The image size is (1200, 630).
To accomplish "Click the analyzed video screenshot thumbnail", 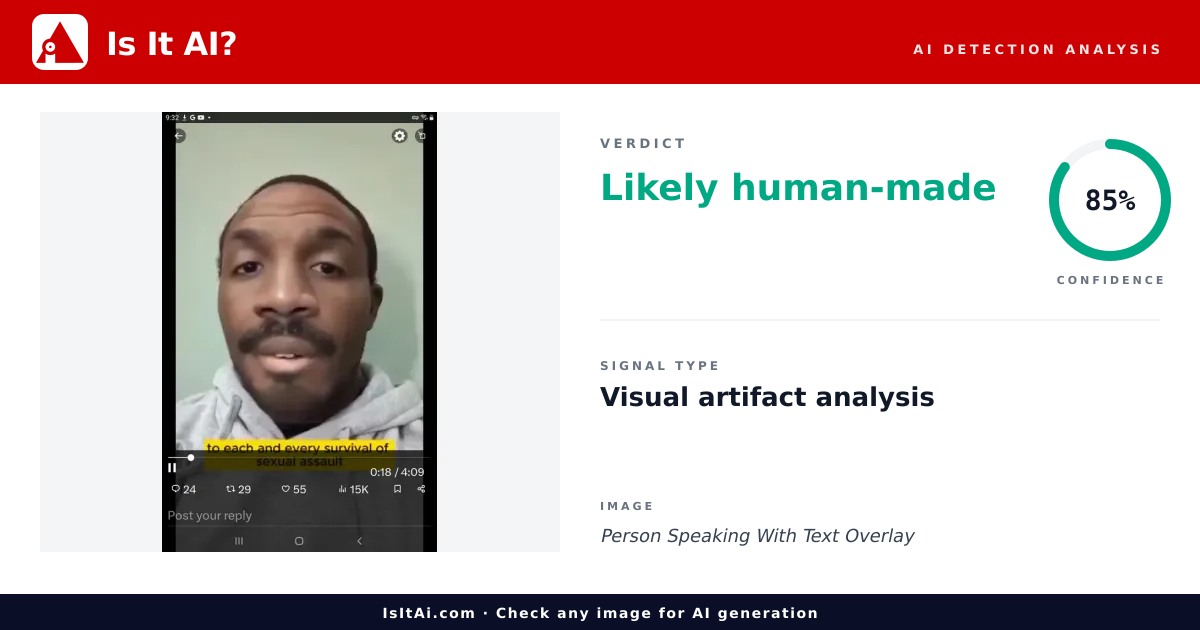I will pos(299,332).
